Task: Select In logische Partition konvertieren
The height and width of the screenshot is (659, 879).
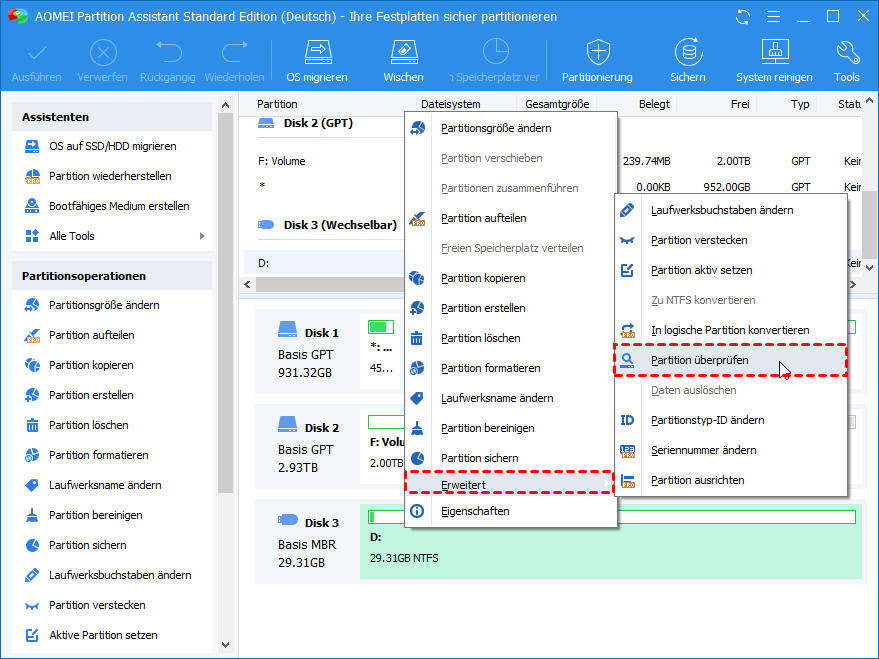Action: pos(730,330)
